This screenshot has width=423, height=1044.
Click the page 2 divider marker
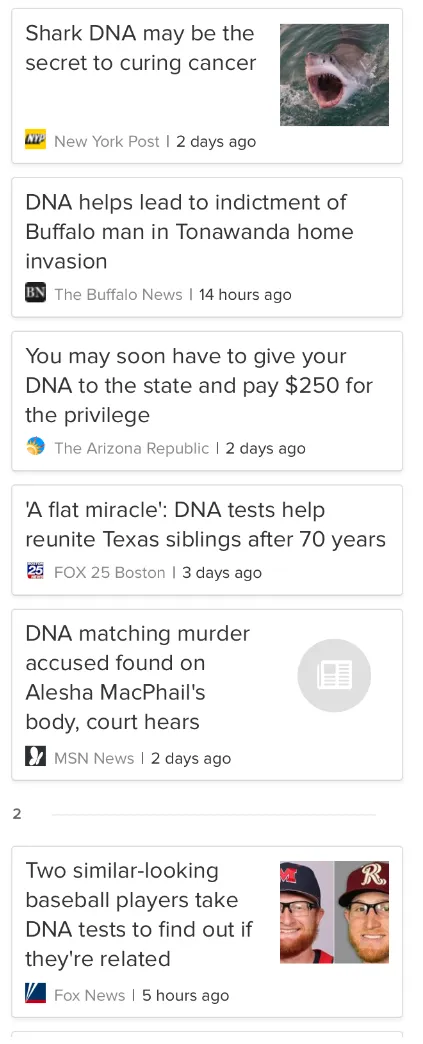(x=17, y=814)
